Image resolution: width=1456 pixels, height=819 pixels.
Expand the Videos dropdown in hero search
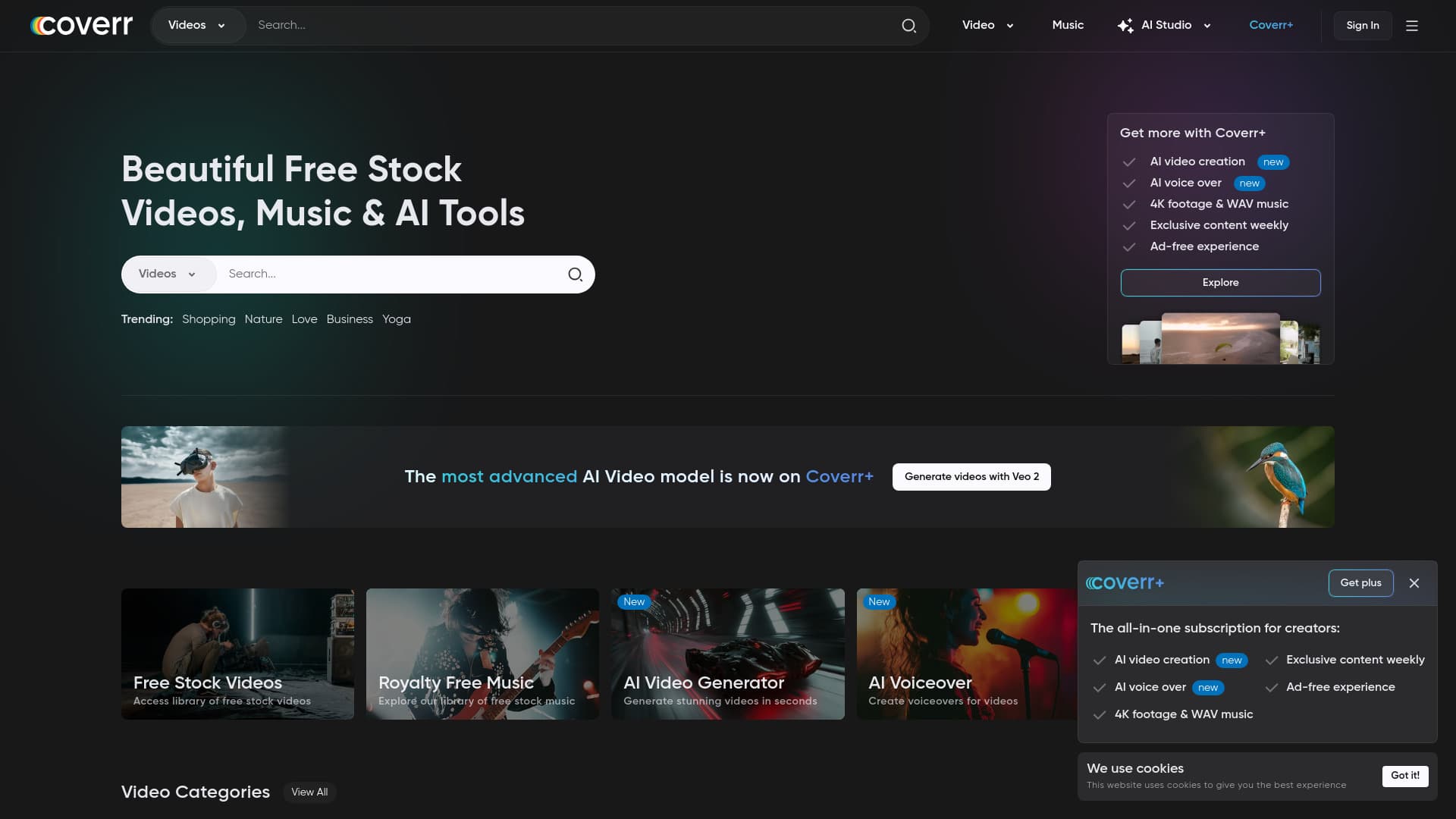(x=168, y=275)
